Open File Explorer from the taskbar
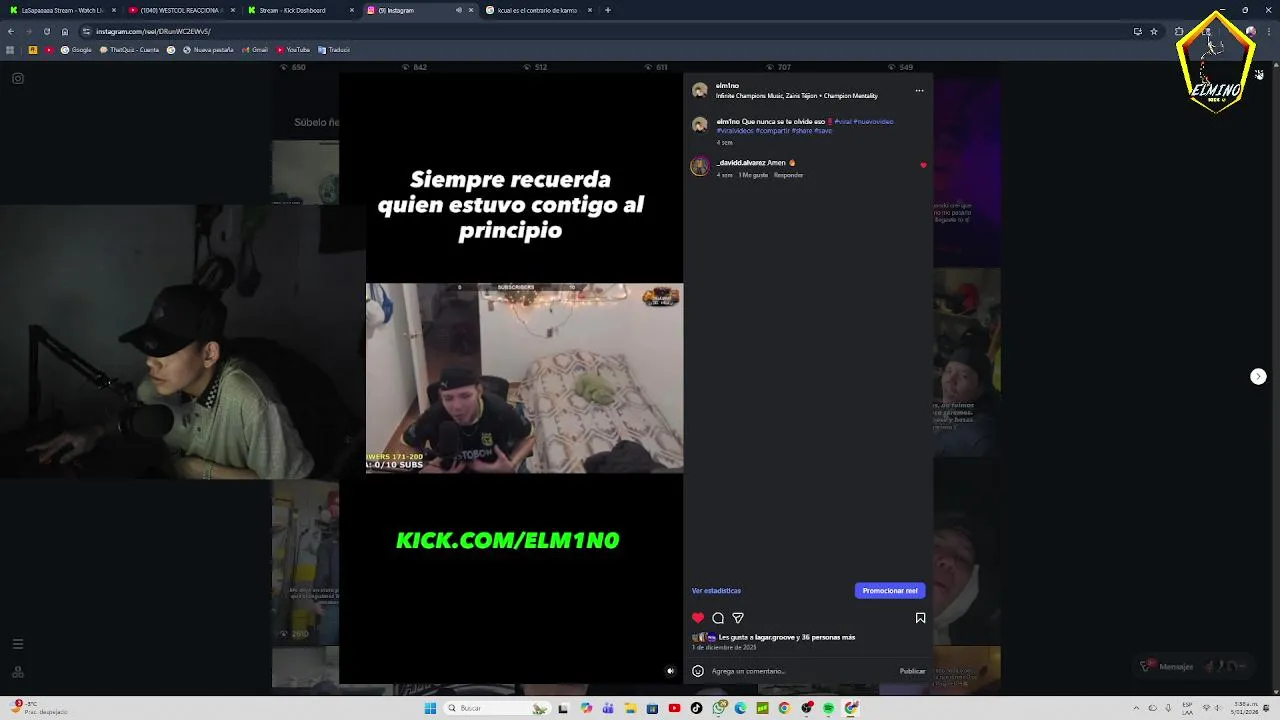Viewport: 1280px width, 720px height. (x=630, y=708)
